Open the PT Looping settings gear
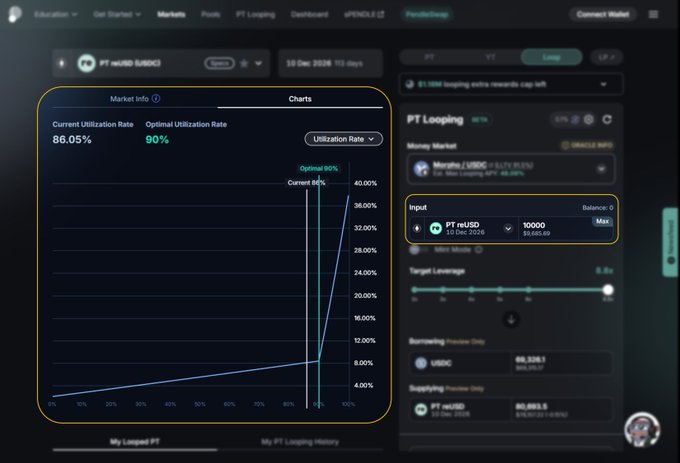This screenshot has height=463, width=680. 588,119
